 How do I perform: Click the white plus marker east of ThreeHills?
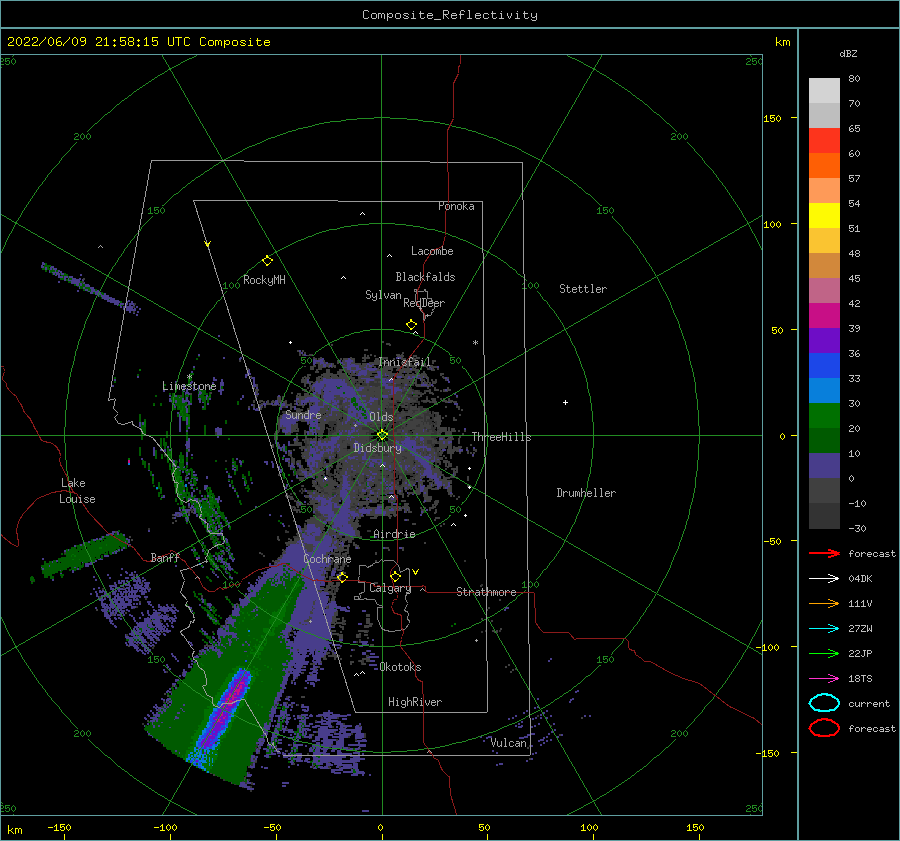click(565, 402)
